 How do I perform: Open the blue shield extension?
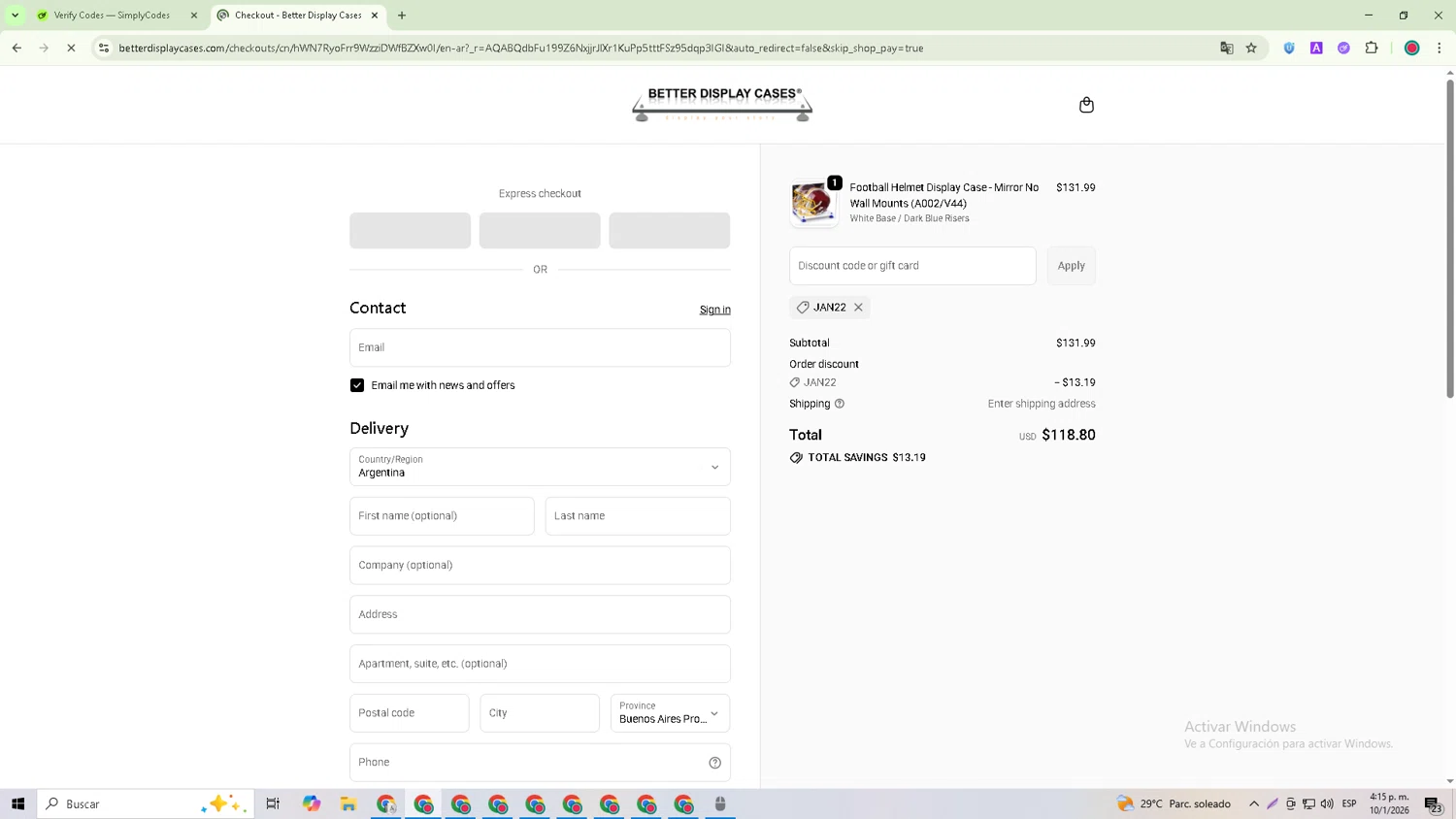pyautogui.click(x=1289, y=48)
